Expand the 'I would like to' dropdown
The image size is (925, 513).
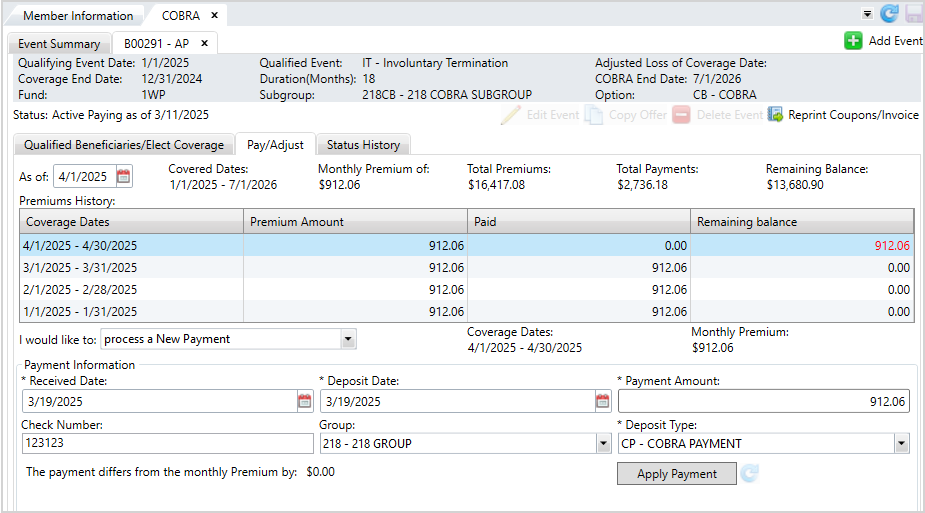pyautogui.click(x=348, y=339)
